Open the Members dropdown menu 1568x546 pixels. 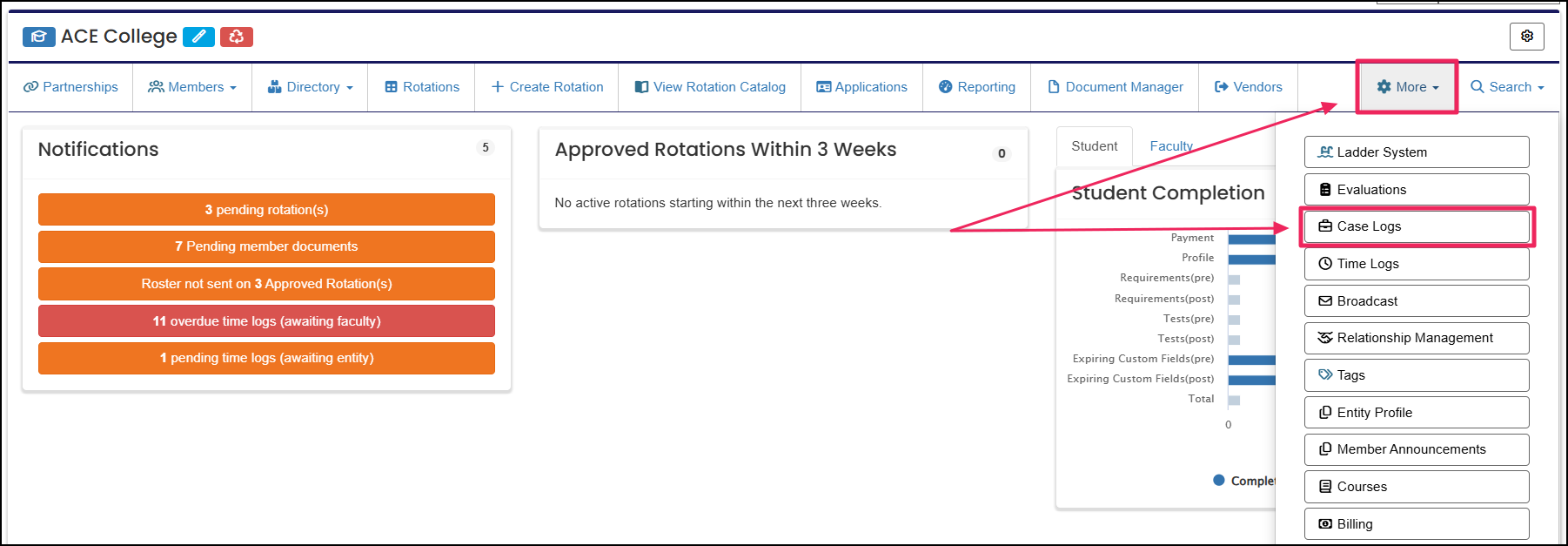(192, 87)
